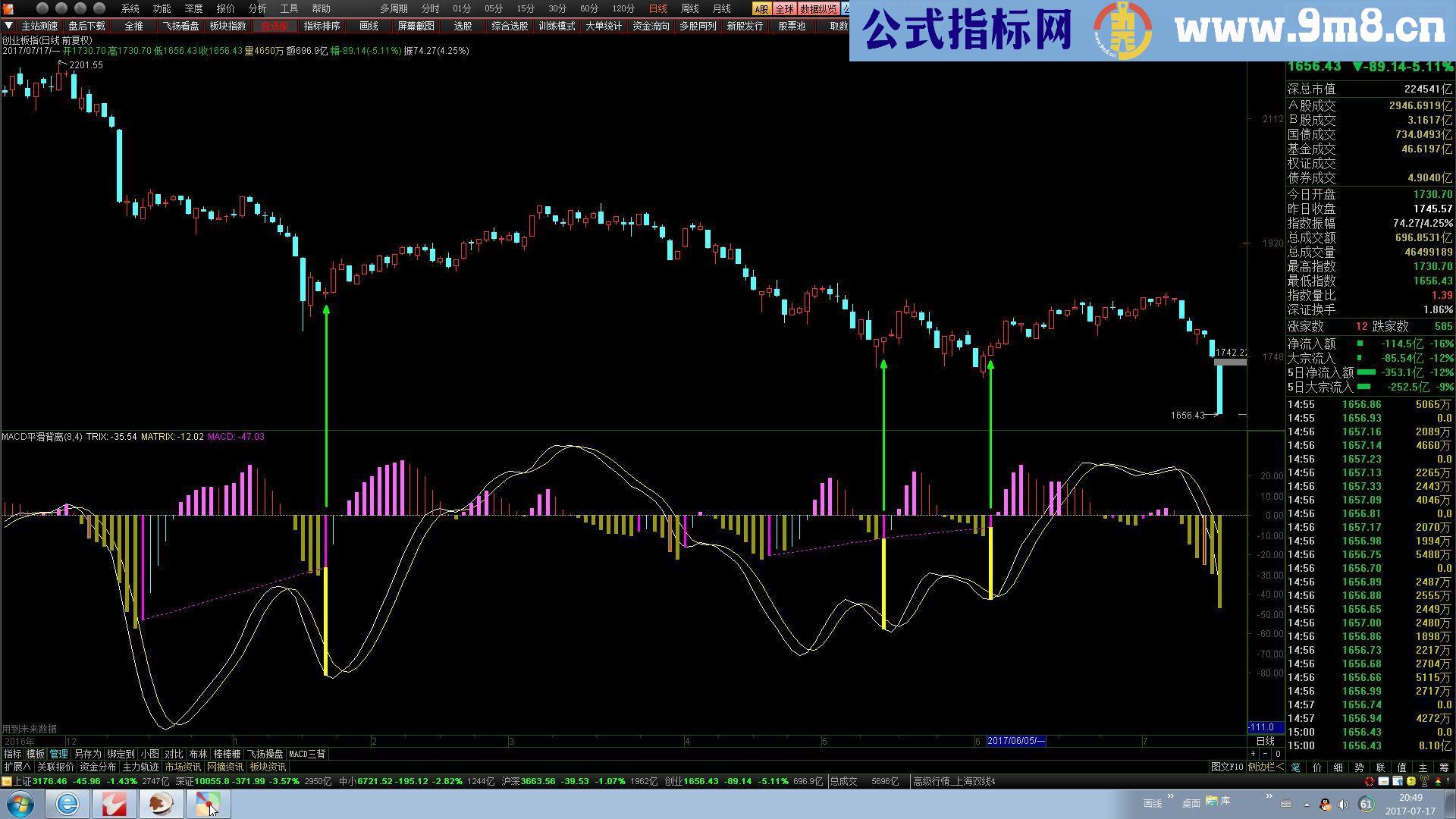Screen dimensions: 1456x819
Task: Click the third round navigation button in title bar
Action: [x=80, y=8]
